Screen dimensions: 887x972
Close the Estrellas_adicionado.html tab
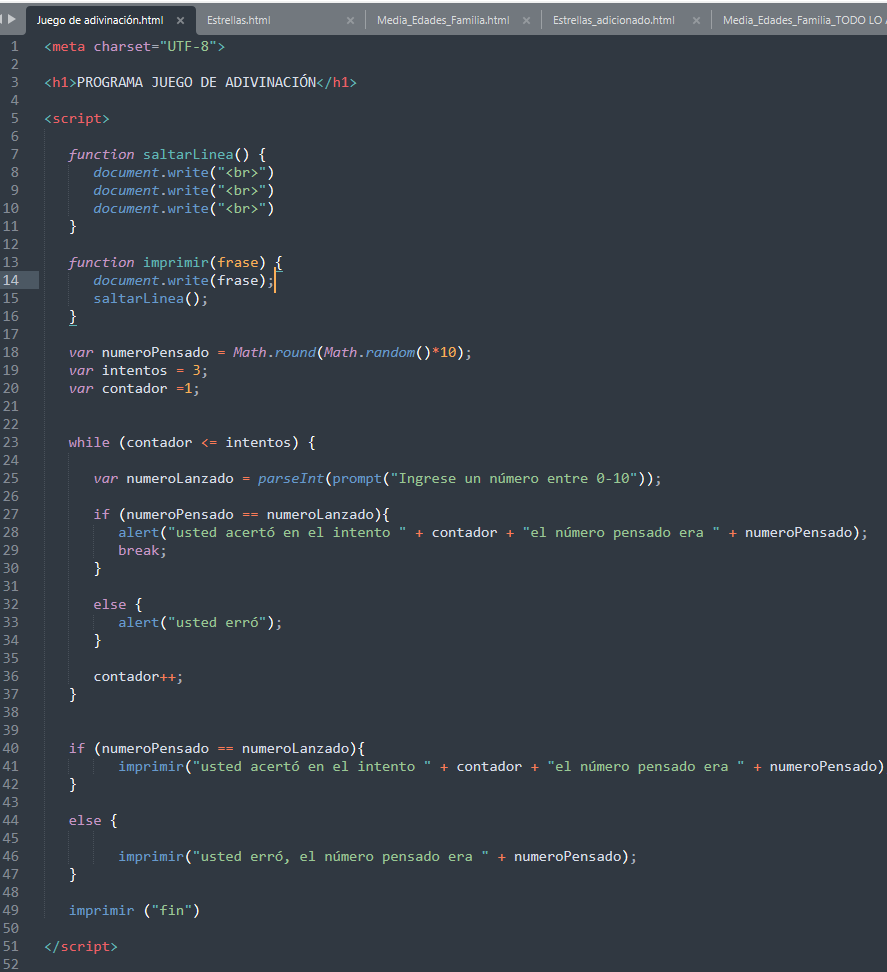(x=696, y=20)
